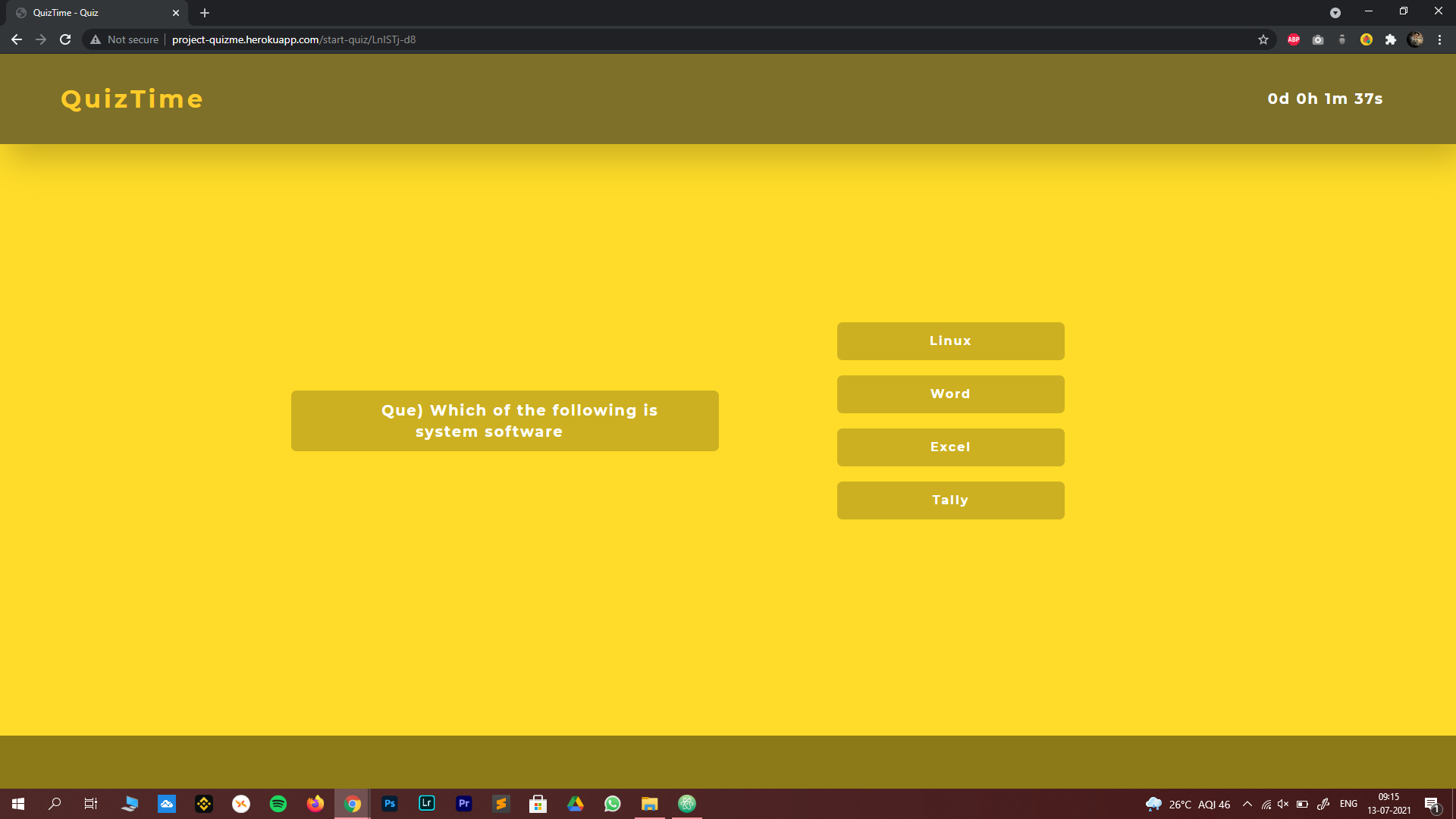This screenshot has width=1456, height=819.
Task: Expand hidden system tray icons
Action: [x=1247, y=804]
